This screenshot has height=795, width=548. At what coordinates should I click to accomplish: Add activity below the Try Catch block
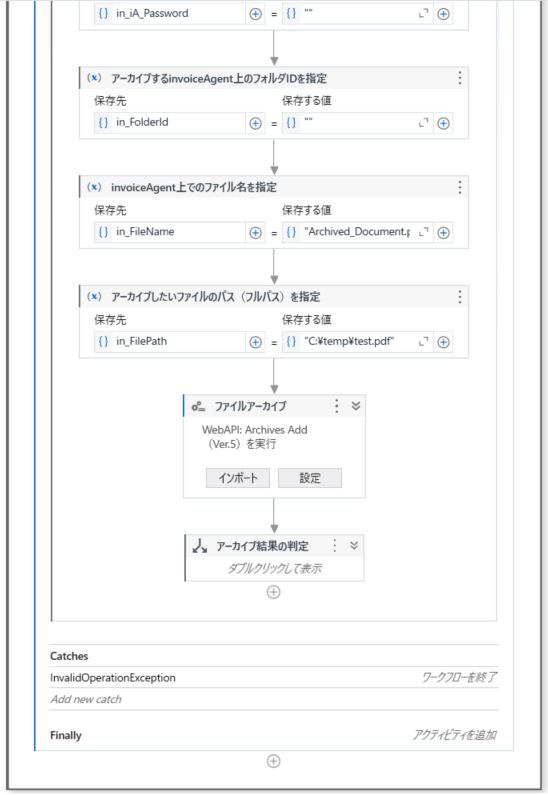(274, 761)
